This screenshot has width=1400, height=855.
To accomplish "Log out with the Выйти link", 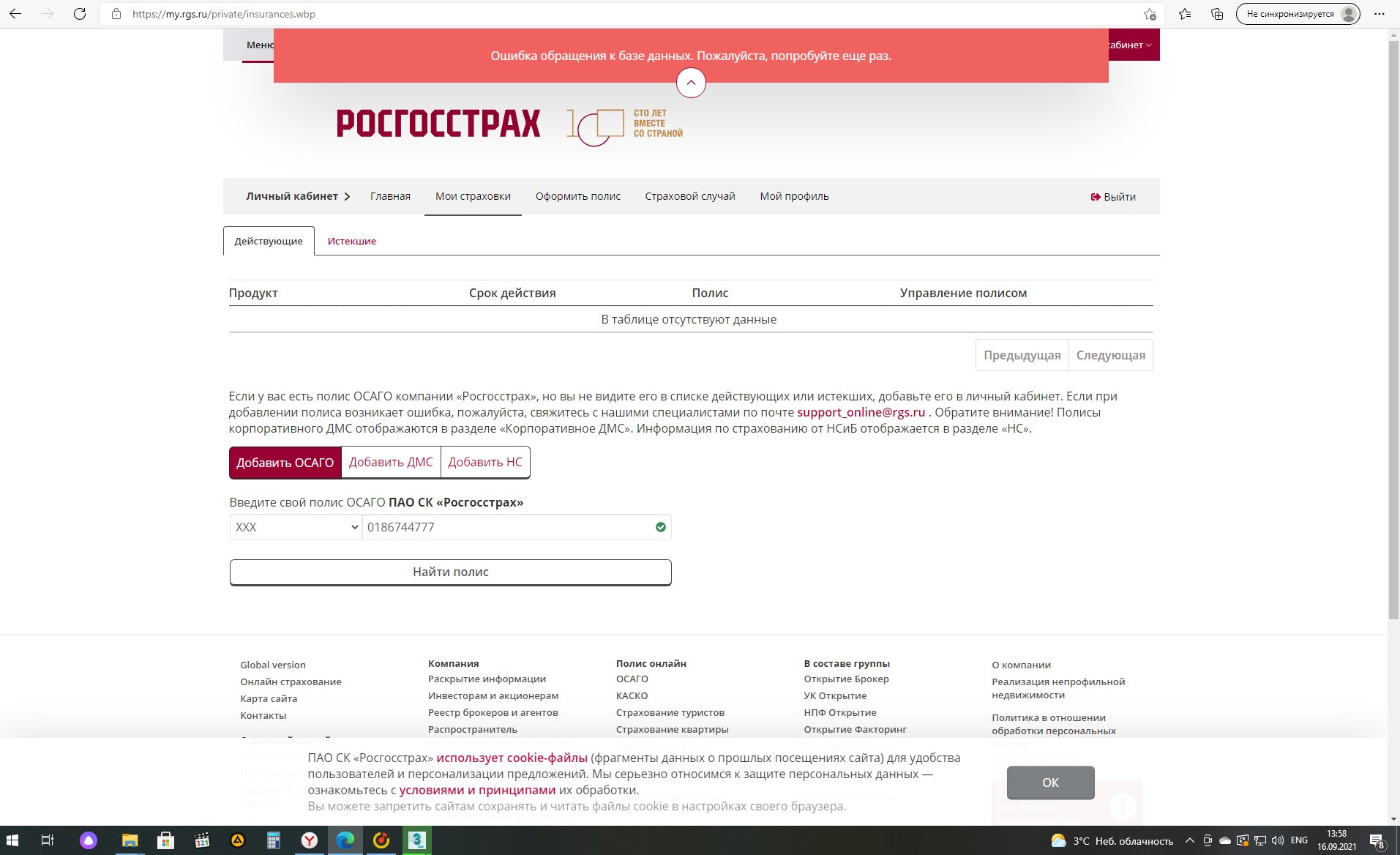I will (1113, 197).
